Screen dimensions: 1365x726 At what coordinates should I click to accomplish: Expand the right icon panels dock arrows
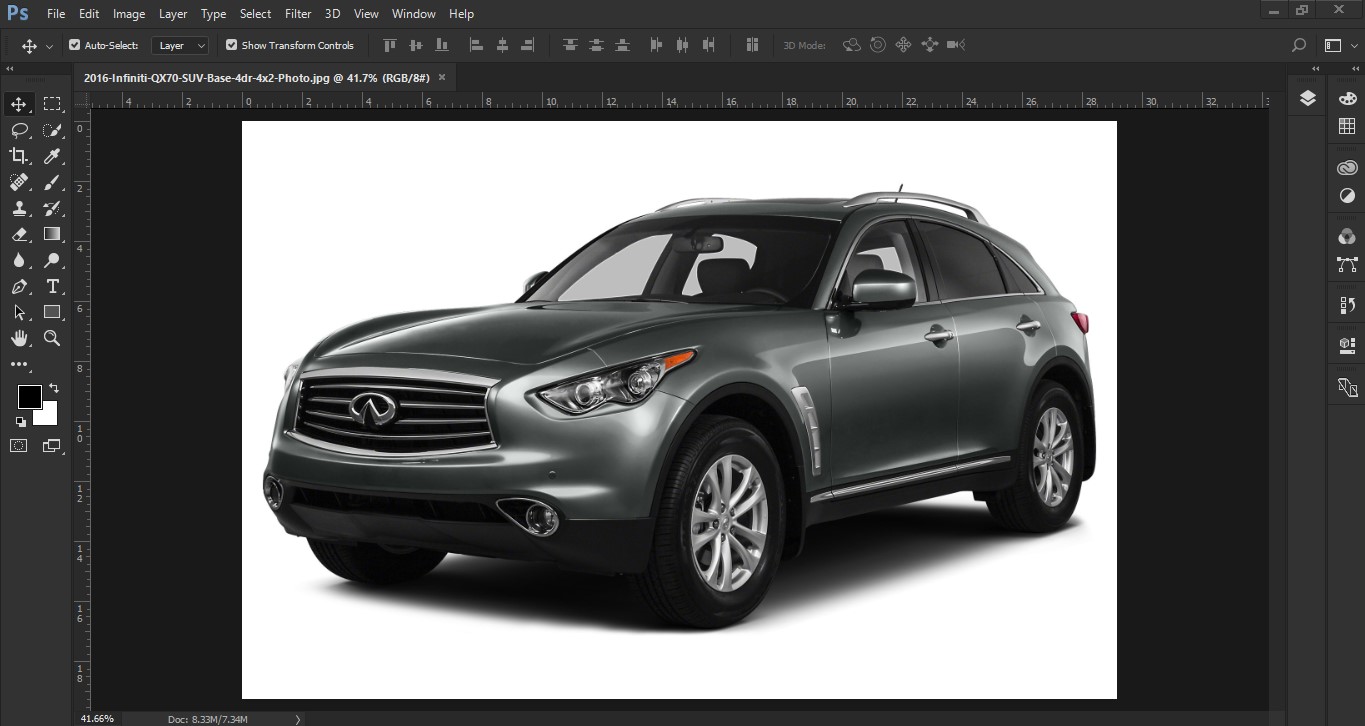[1355, 69]
